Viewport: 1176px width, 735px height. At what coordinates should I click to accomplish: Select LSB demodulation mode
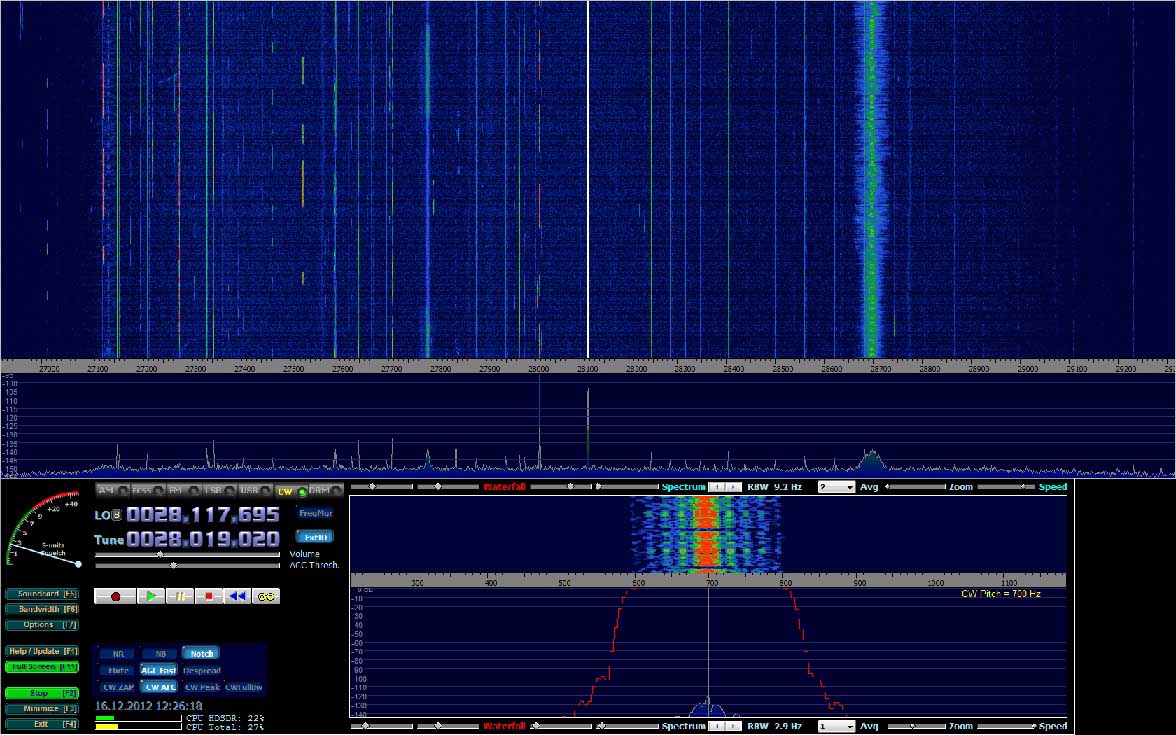pyautogui.click(x=219, y=490)
